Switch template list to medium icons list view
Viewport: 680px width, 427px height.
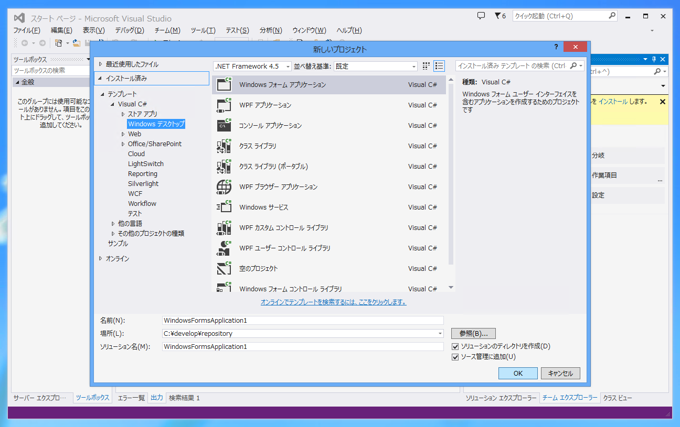click(x=439, y=66)
